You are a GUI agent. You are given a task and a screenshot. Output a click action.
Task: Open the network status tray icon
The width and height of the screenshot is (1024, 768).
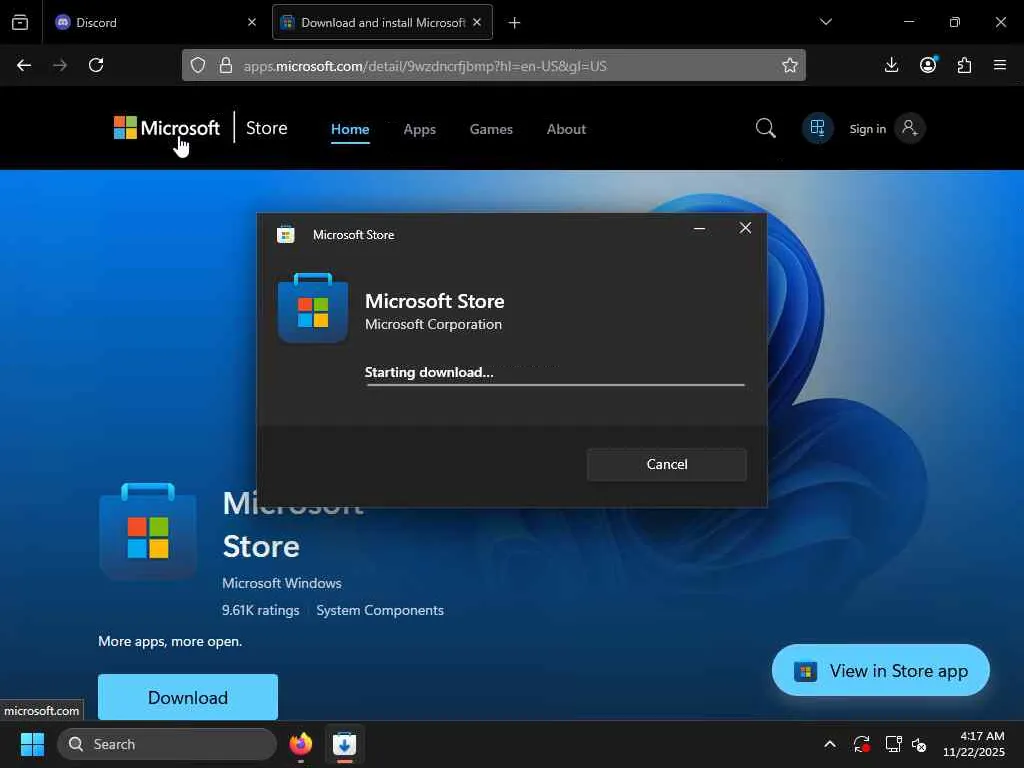pos(893,744)
